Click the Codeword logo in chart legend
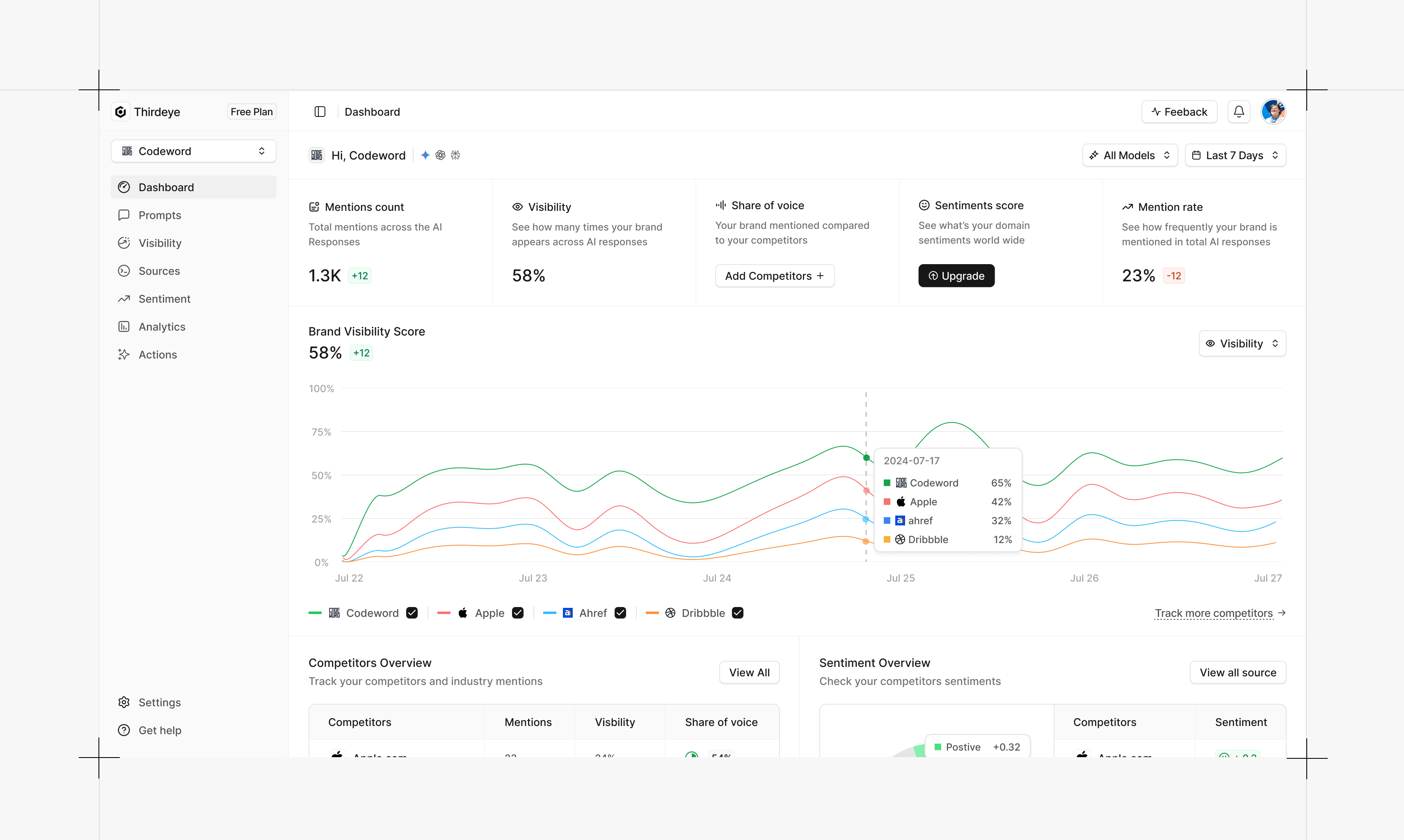1404x840 pixels. (x=334, y=612)
